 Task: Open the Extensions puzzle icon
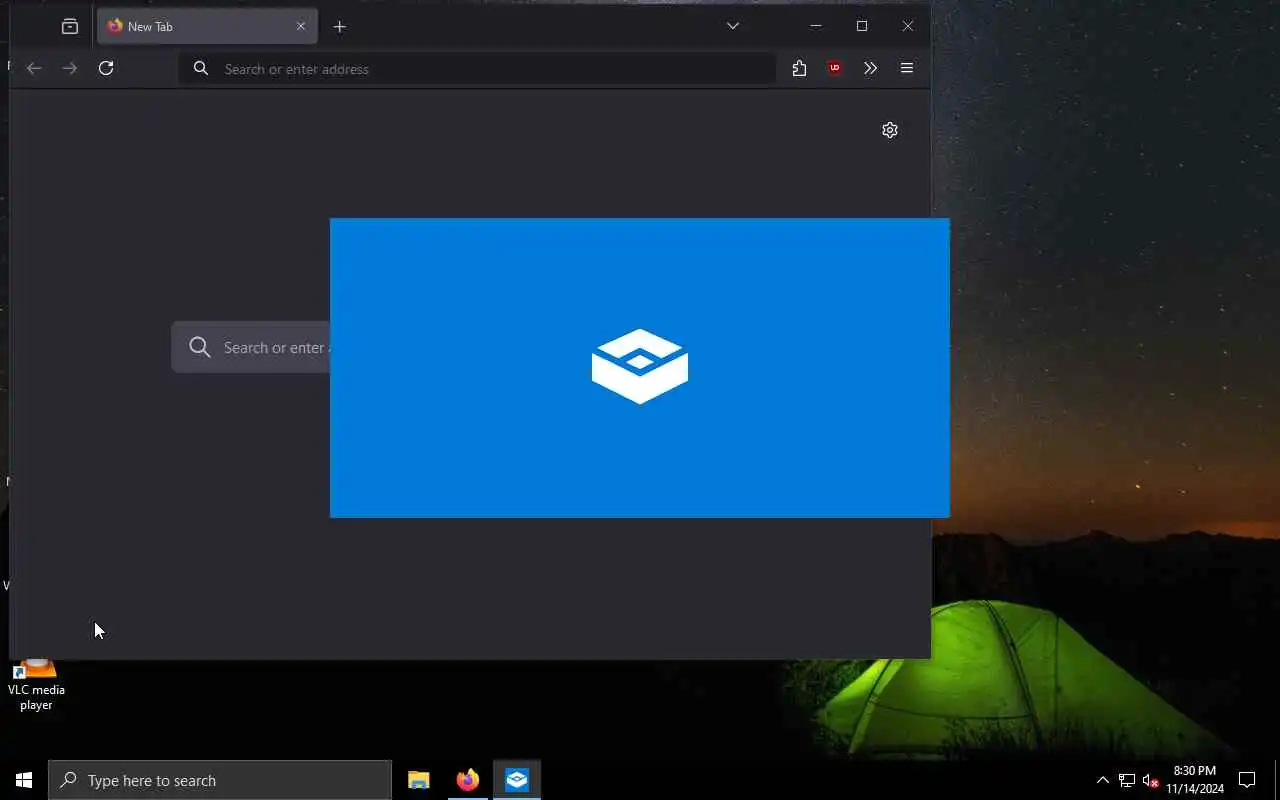click(799, 68)
